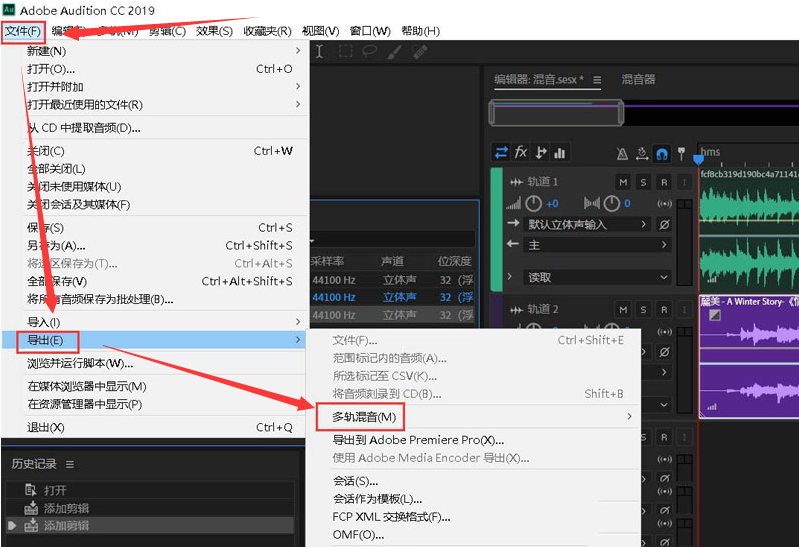This screenshot has height=547, width=799.
Task: Open the 主 output dropdown on 轨道 1
Action: (x=597, y=245)
